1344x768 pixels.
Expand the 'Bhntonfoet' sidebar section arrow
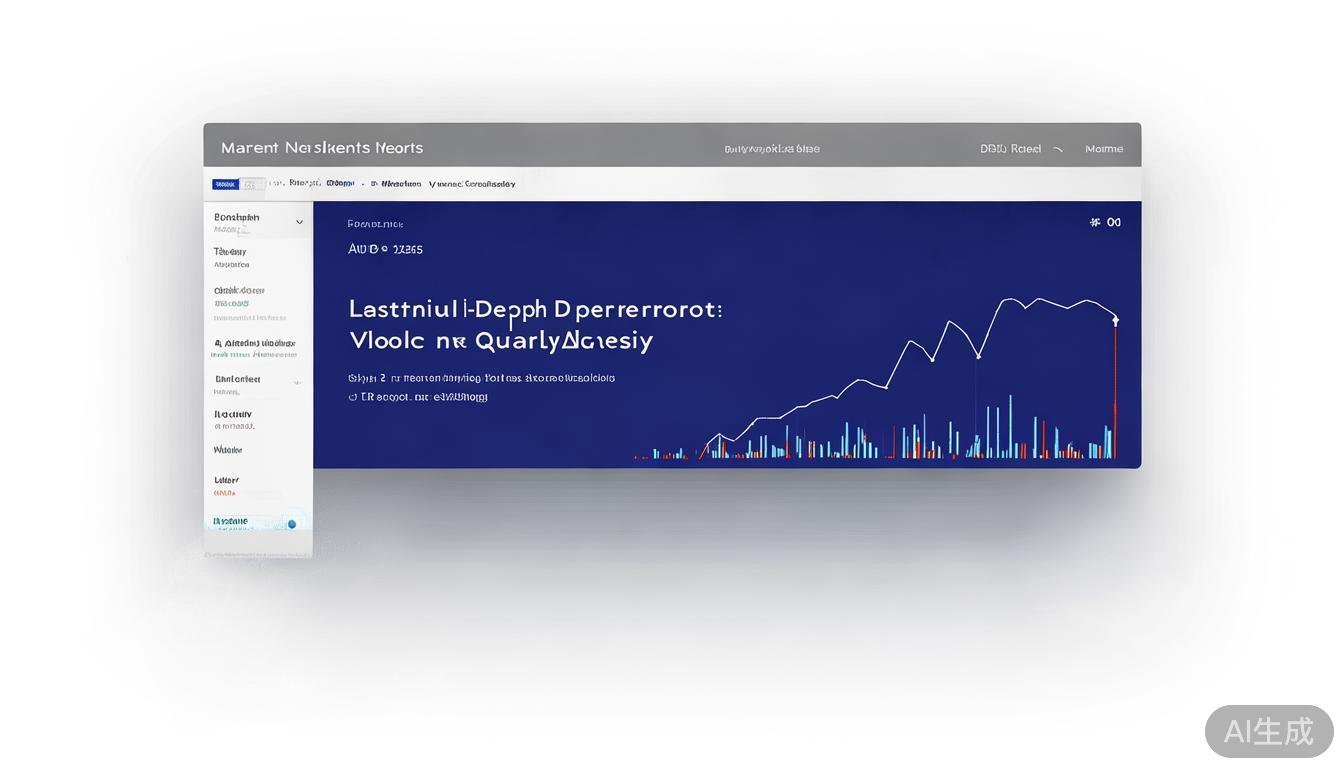[x=297, y=383]
